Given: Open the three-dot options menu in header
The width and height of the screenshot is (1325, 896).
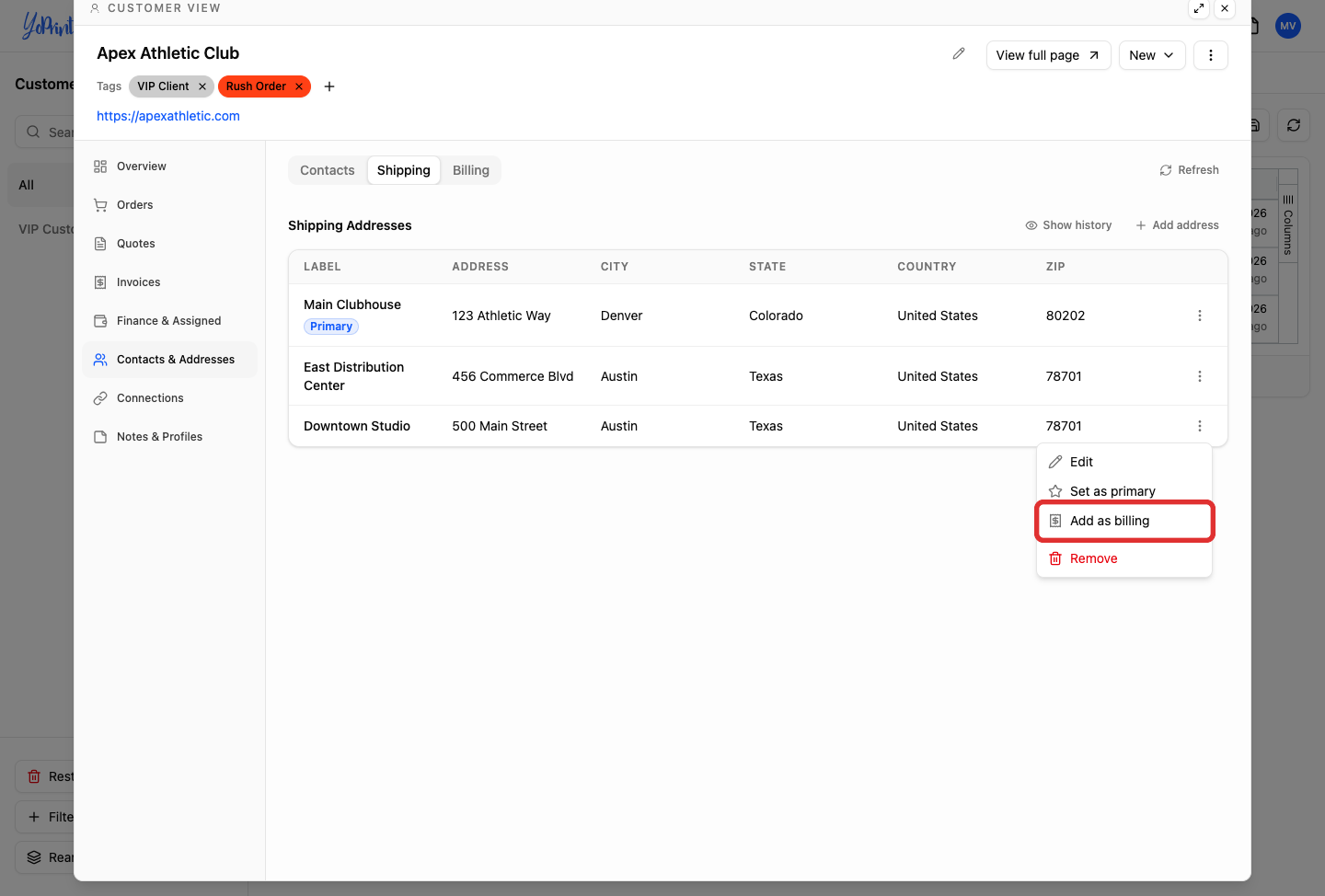Looking at the screenshot, I should tap(1211, 55).
